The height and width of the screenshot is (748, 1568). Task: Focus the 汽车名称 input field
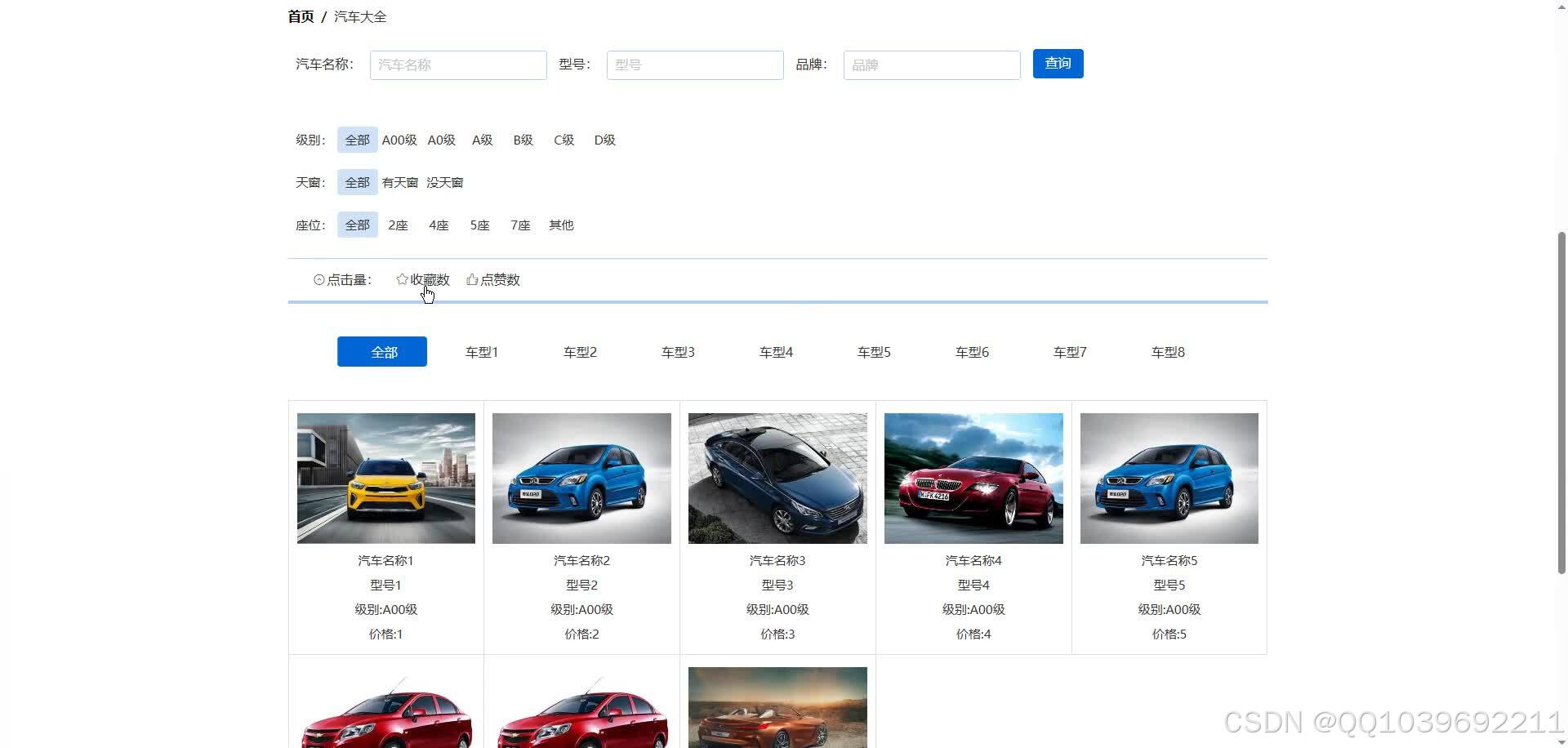point(458,65)
